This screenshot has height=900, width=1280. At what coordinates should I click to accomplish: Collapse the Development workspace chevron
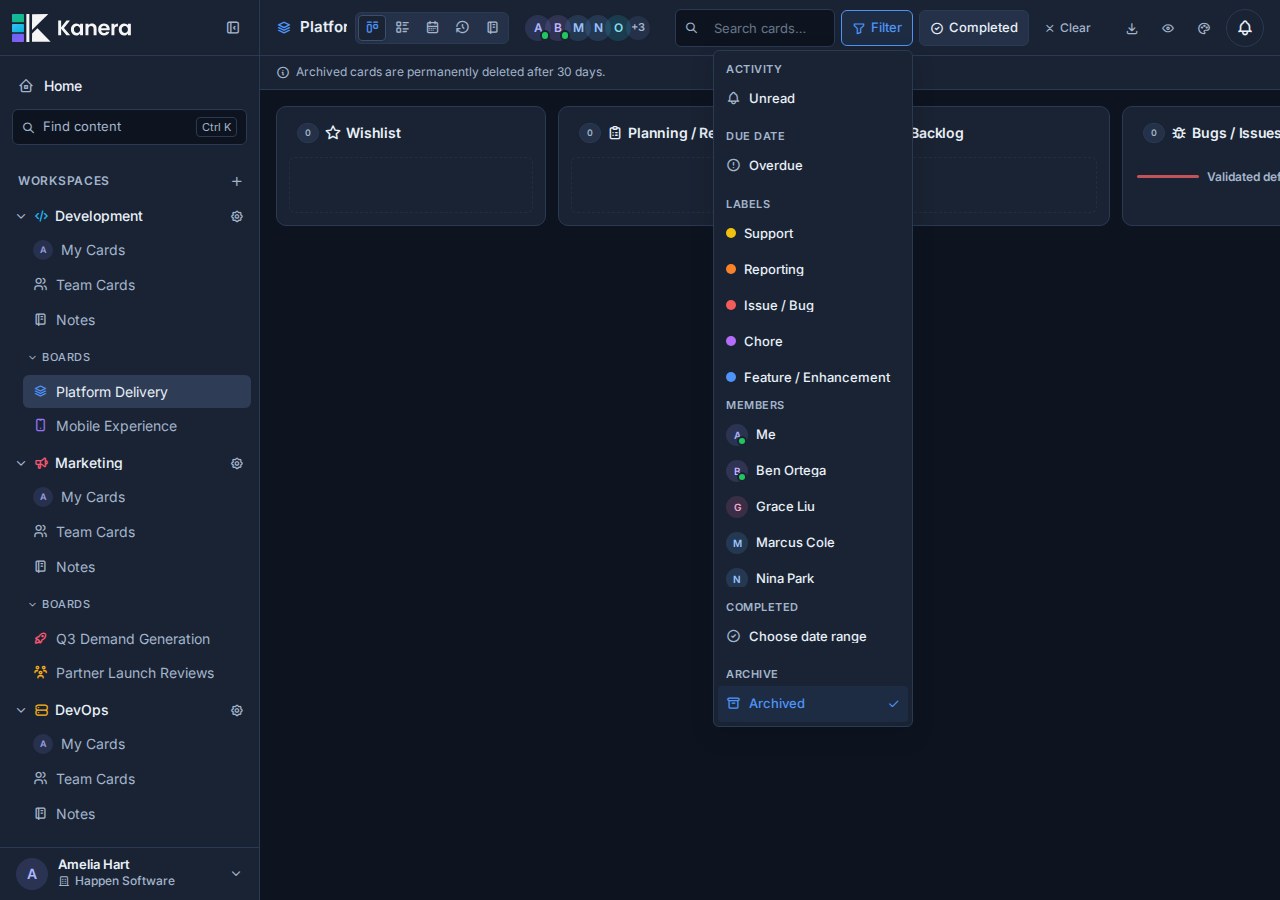click(21, 216)
